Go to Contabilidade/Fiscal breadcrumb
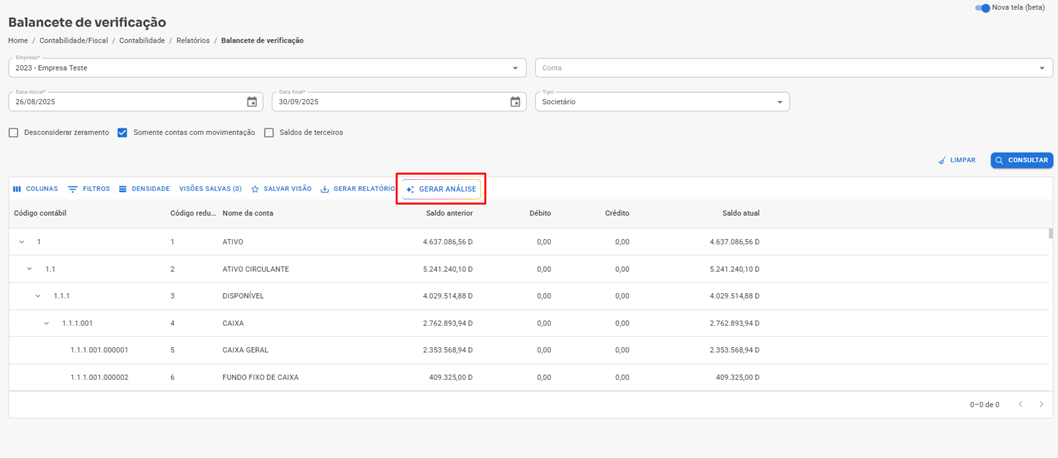 74,40
